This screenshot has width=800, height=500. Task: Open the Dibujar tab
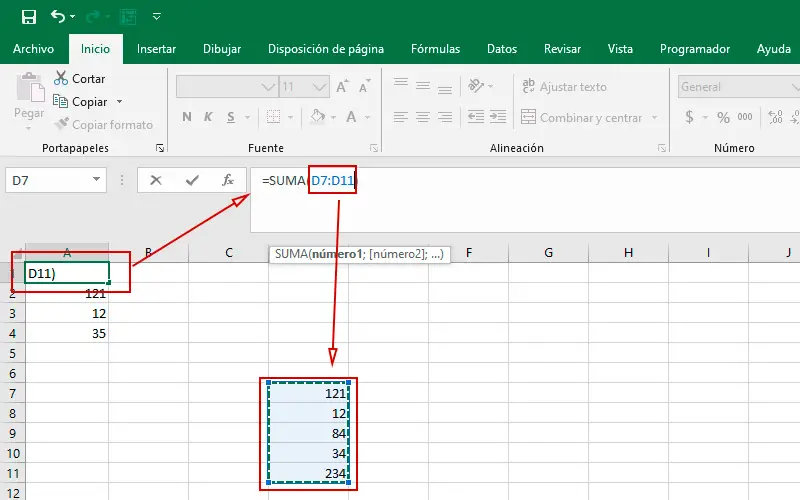click(222, 49)
